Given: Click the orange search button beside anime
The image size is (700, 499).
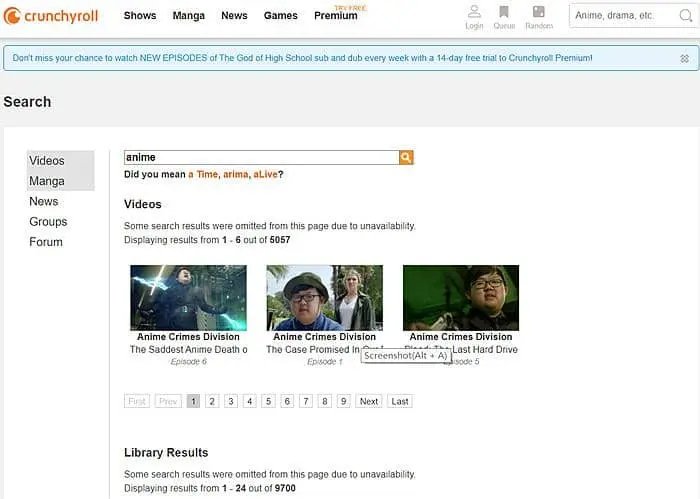Looking at the screenshot, I should (406, 157).
